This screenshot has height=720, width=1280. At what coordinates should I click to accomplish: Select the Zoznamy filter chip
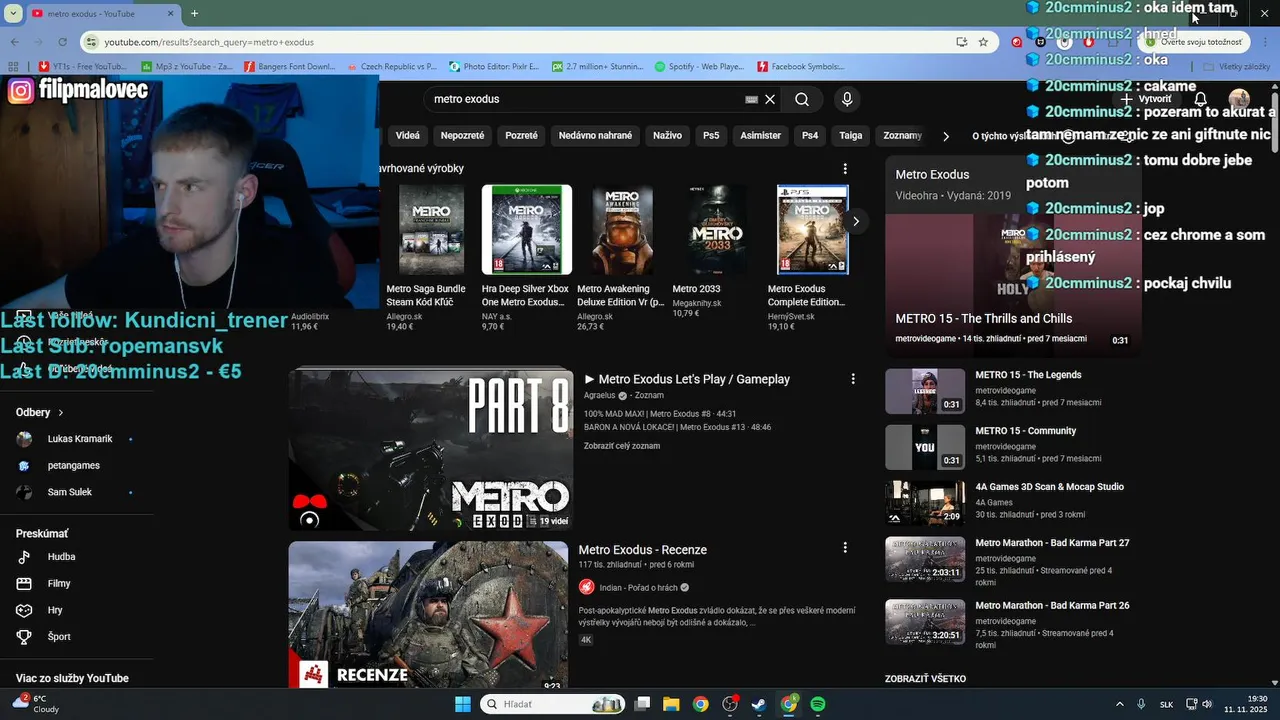click(903, 135)
